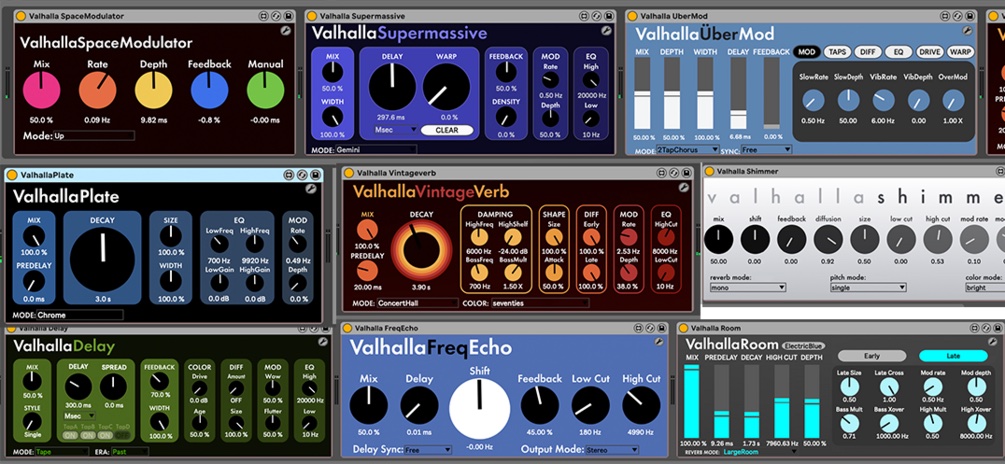This screenshot has width=1005, height=464.
Task: Open ValhallaDelay ERA Past selector
Action: [x=129, y=452]
